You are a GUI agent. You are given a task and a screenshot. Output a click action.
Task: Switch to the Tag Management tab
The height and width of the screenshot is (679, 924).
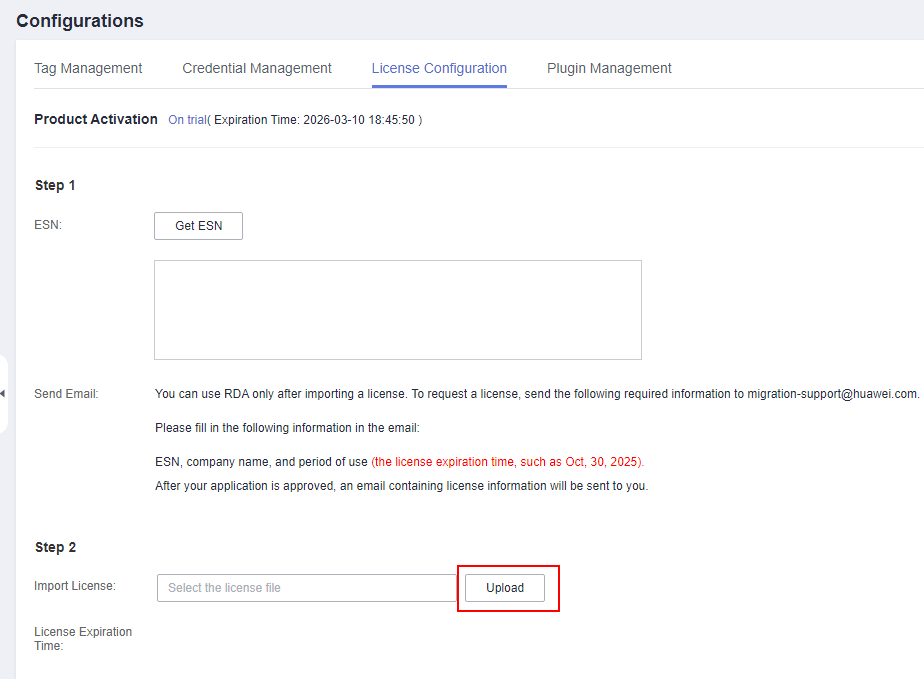[x=88, y=68]
